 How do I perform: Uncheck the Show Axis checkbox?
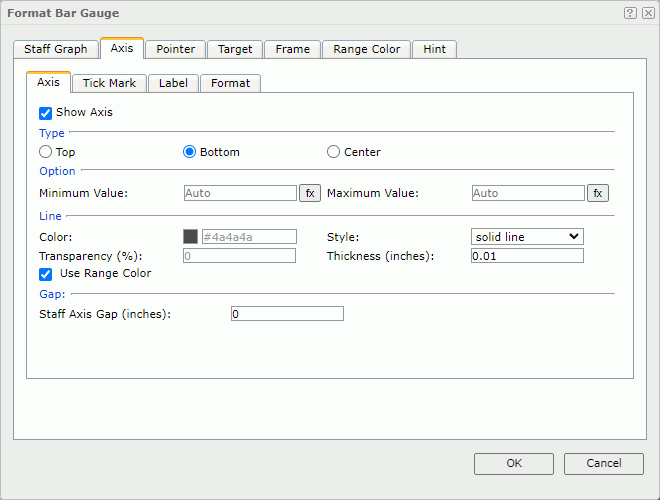tap(45, 113)
